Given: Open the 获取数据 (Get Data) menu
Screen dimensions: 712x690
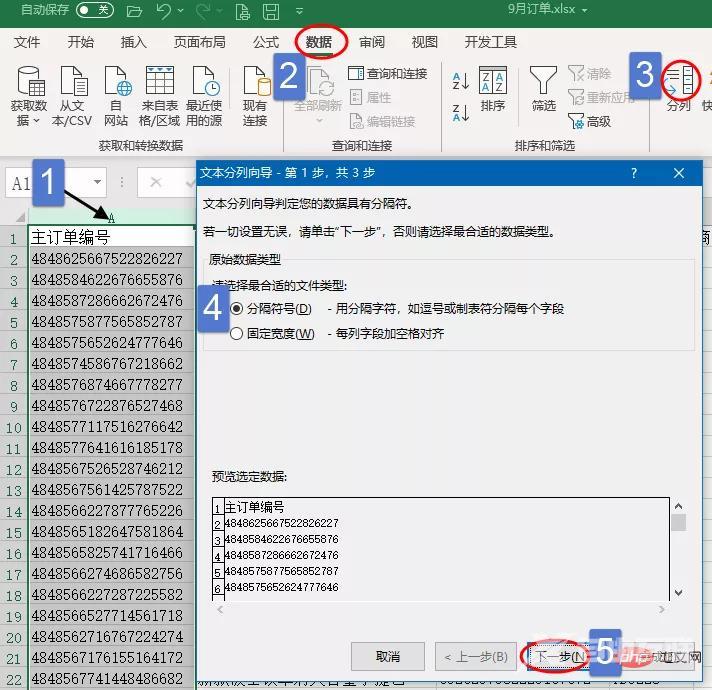Looking at the screenshot, I should coord(28,98).
